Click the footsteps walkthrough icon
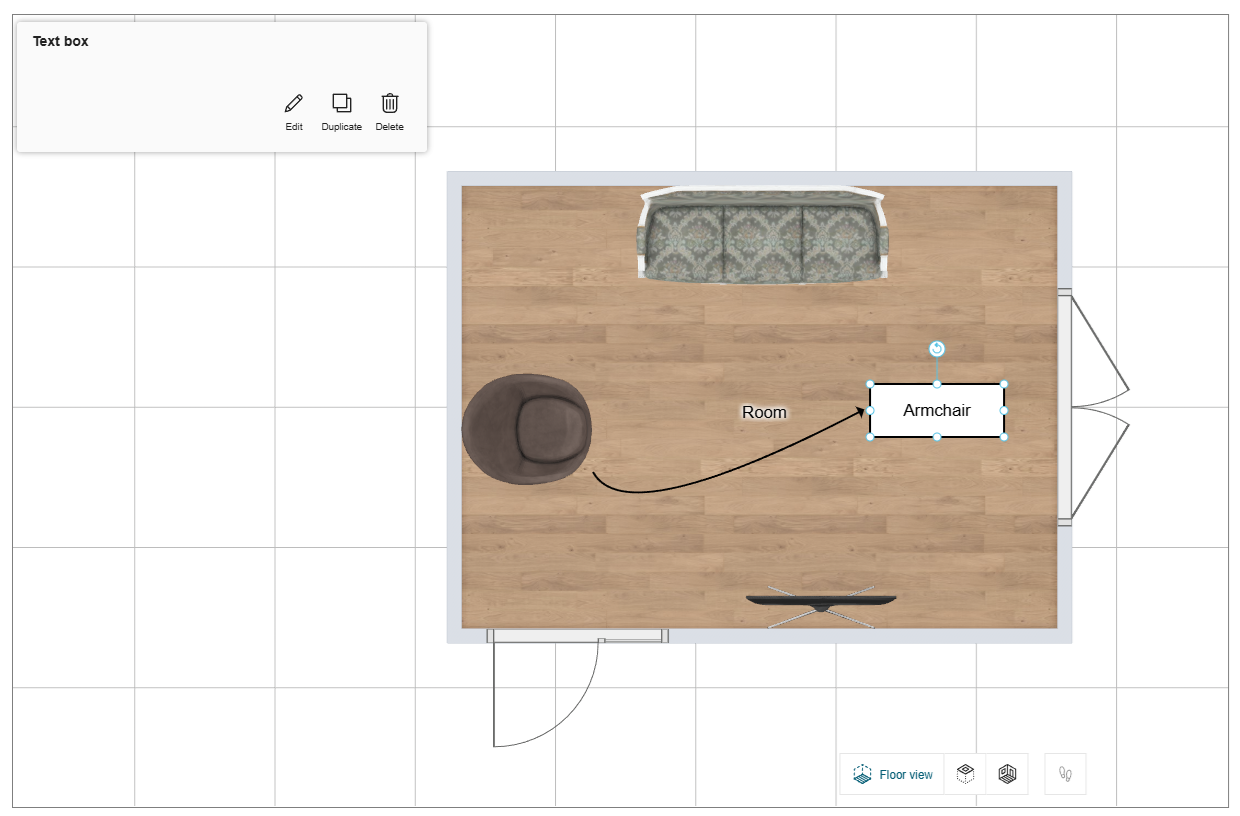The height and width of the screenshot is (816, 1240). pyautogui.click(x=1065, y=774)
